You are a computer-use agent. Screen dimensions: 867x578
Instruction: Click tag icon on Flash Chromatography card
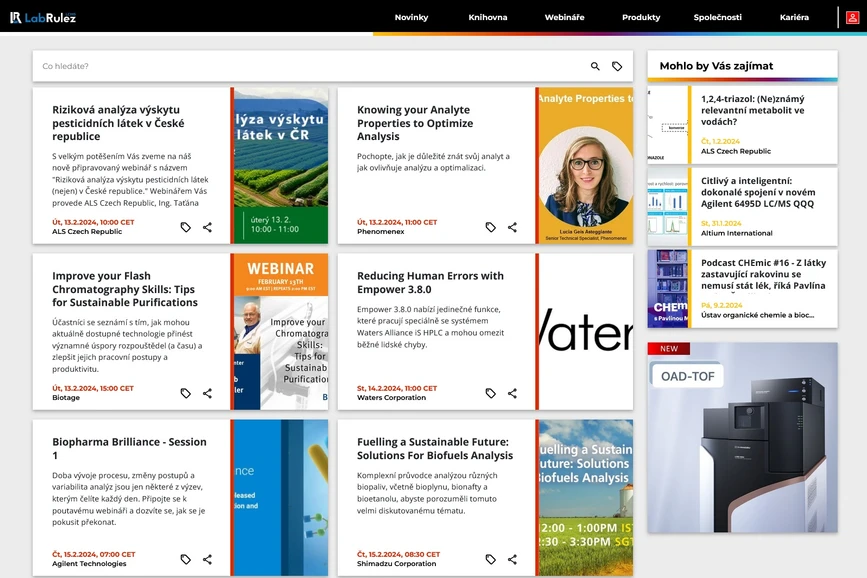coord(186,393)
